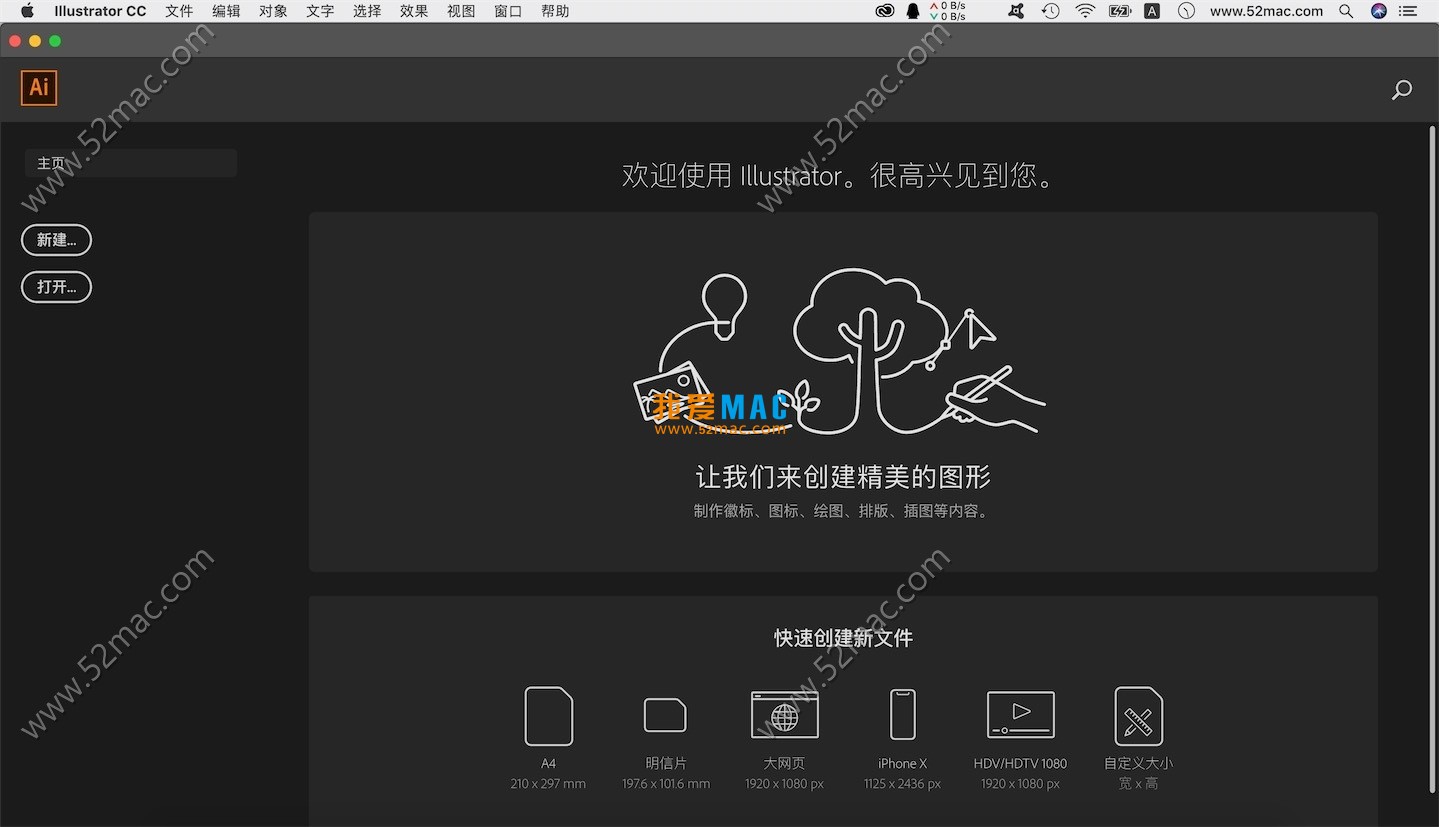Click the input source A icon
The height and width of the screenshot is (827, 1439).
pos(1152,11)
